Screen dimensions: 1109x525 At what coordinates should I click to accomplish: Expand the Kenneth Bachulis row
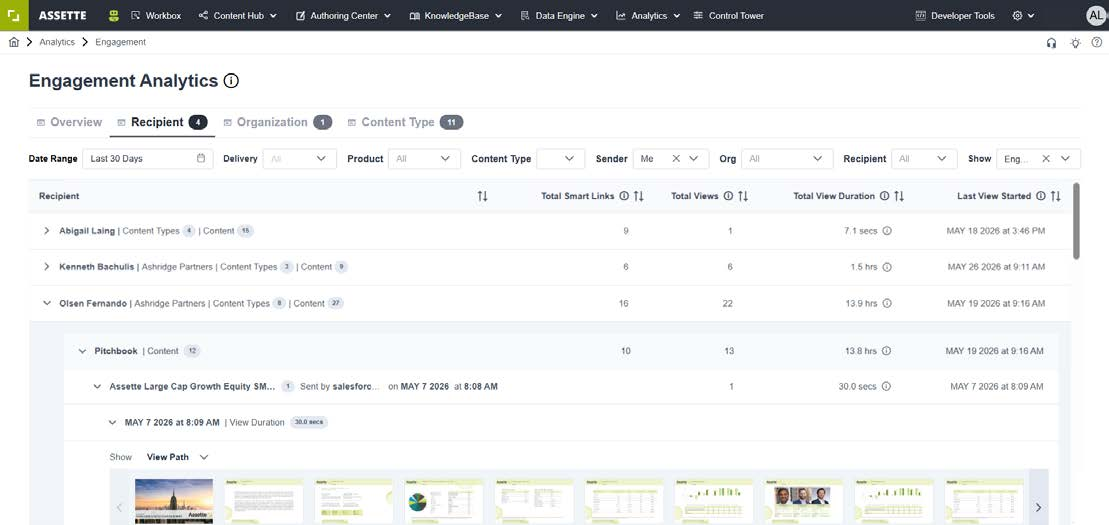click(x=47, y=267)
